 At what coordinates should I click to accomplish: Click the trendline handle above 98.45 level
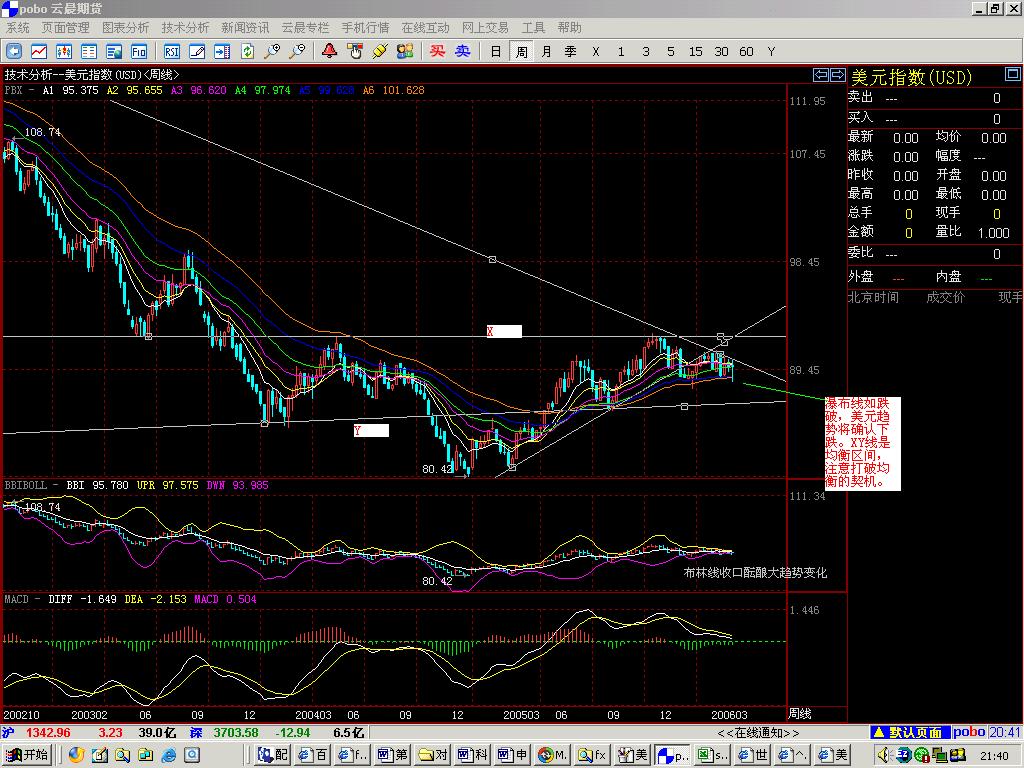(x=492, y=260)
